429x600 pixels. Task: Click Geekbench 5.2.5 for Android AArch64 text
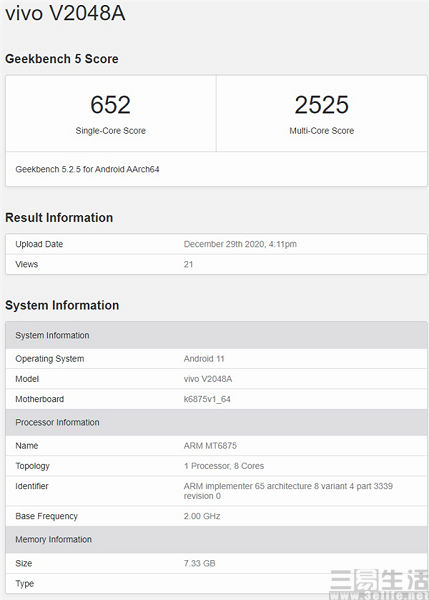point(87,169)
